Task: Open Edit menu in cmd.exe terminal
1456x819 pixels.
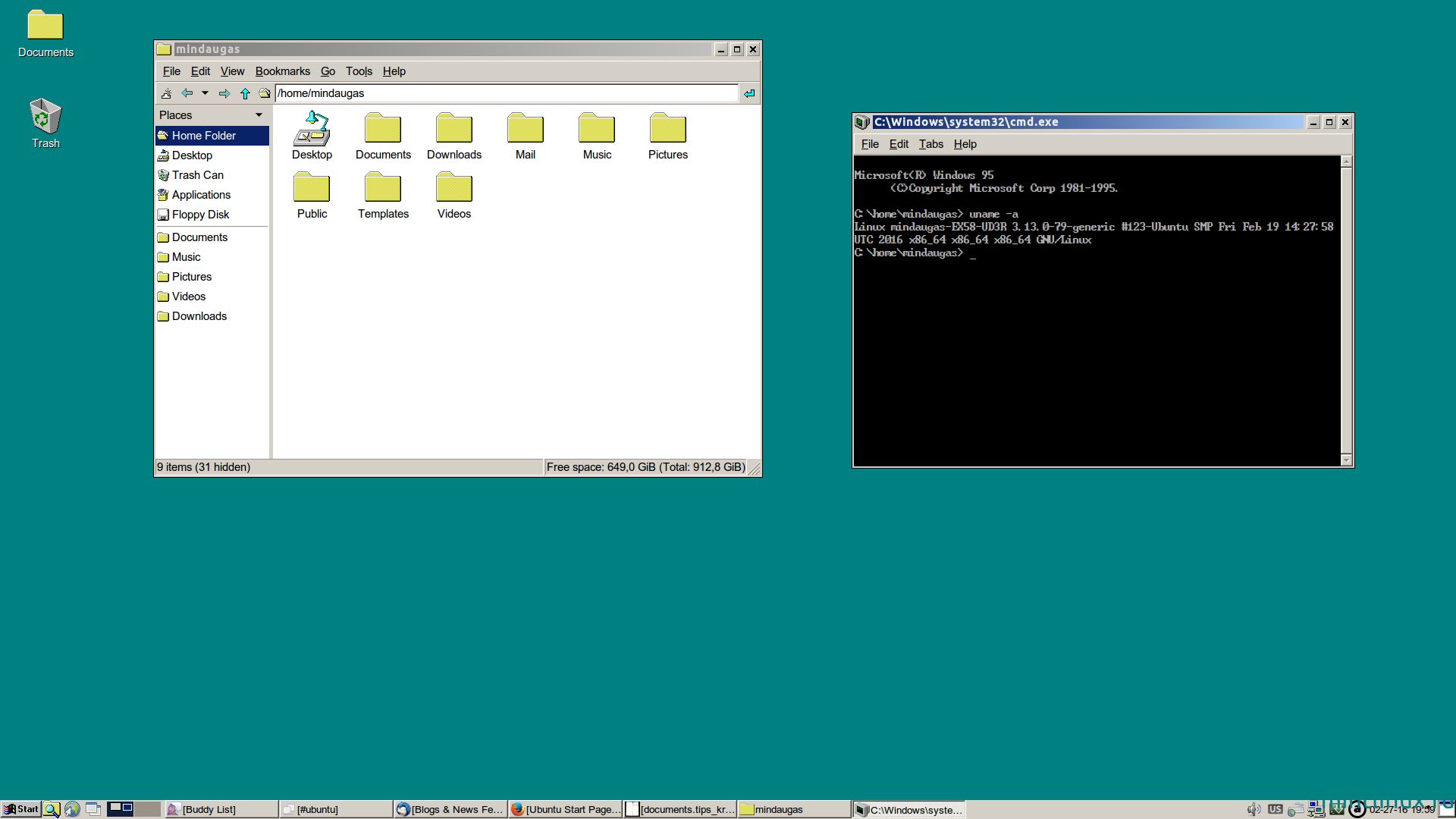Action: tap(899, 144)
